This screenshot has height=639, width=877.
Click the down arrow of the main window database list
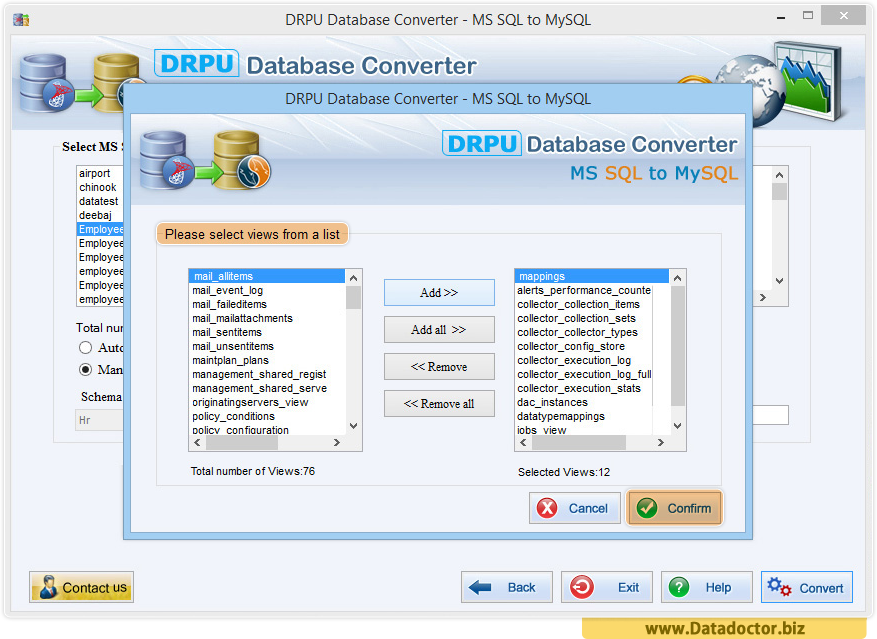click(x=779, y=281)
